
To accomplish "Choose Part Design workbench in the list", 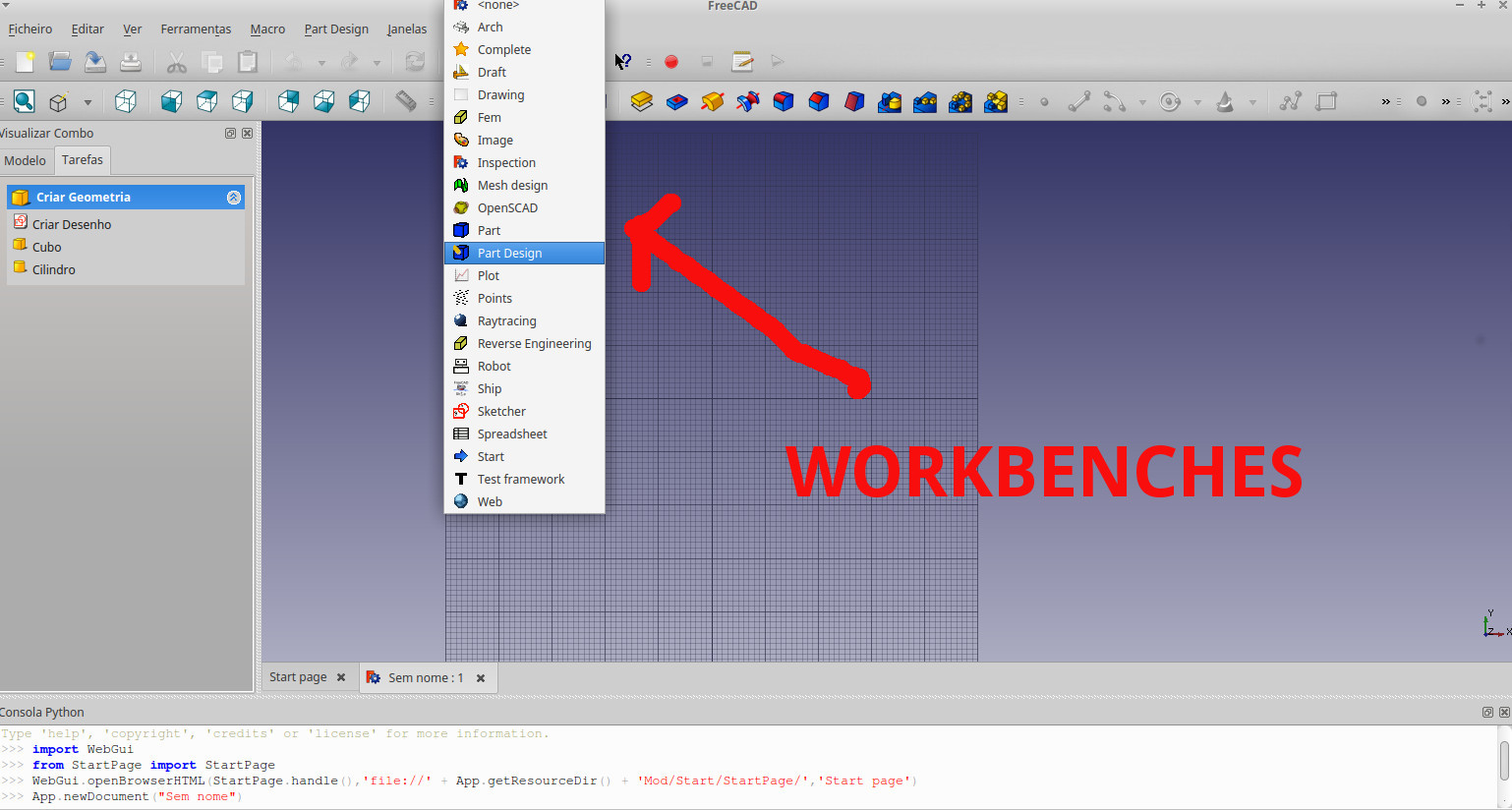I will point(524,254).
